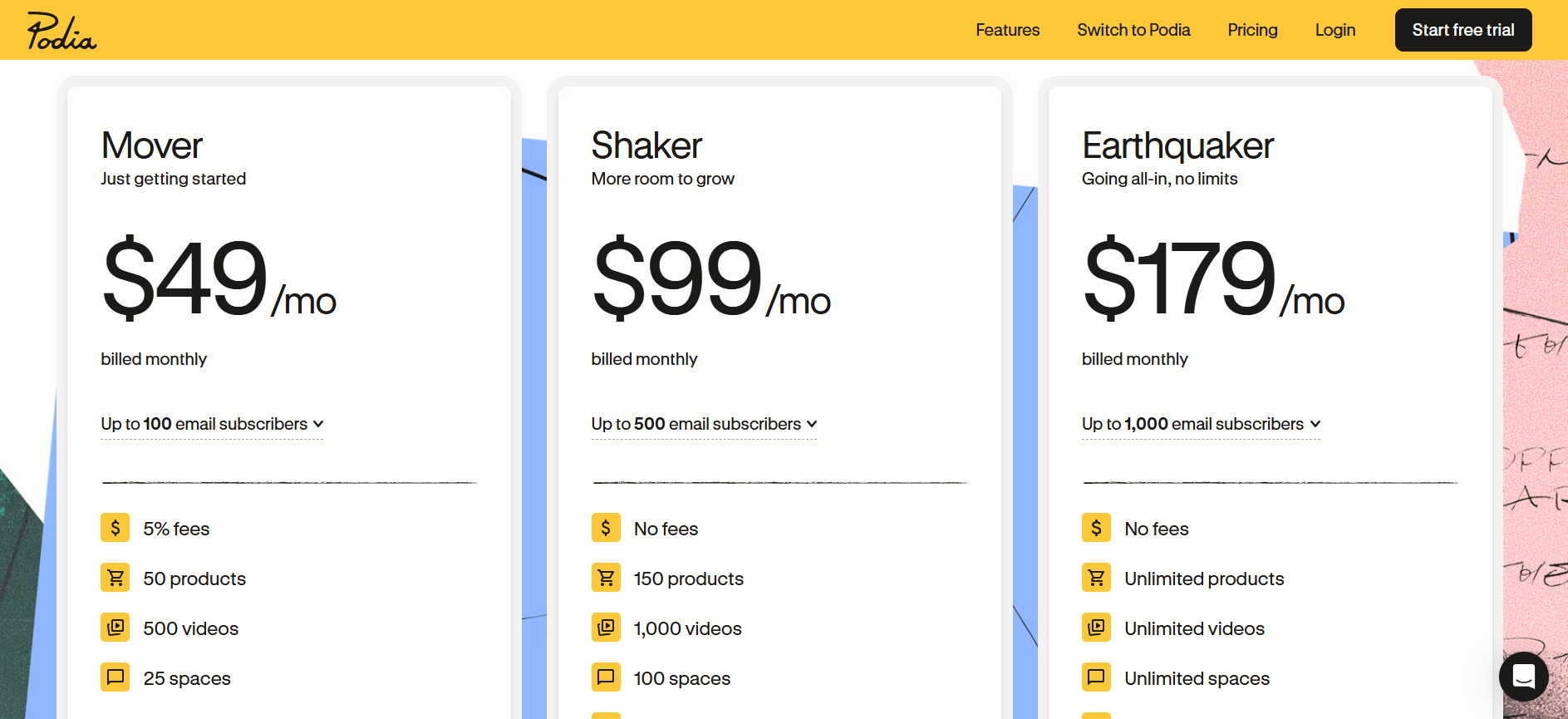The image size is (1568, 719).
Task: Go to the Pricing nav item
Action: pyautogui.click(x=1252, y=30)
